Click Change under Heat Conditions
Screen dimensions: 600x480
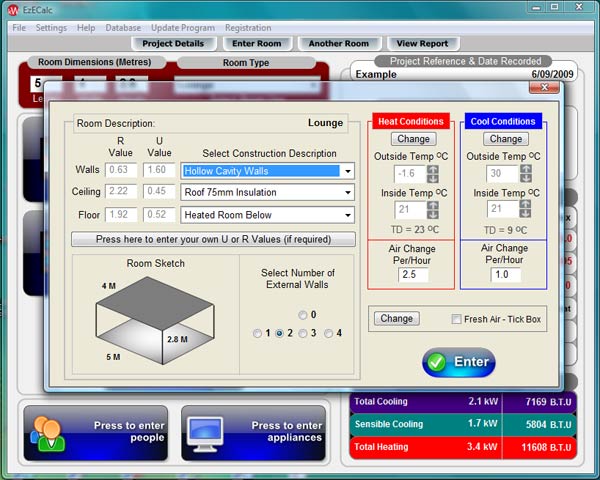point(412,139)
